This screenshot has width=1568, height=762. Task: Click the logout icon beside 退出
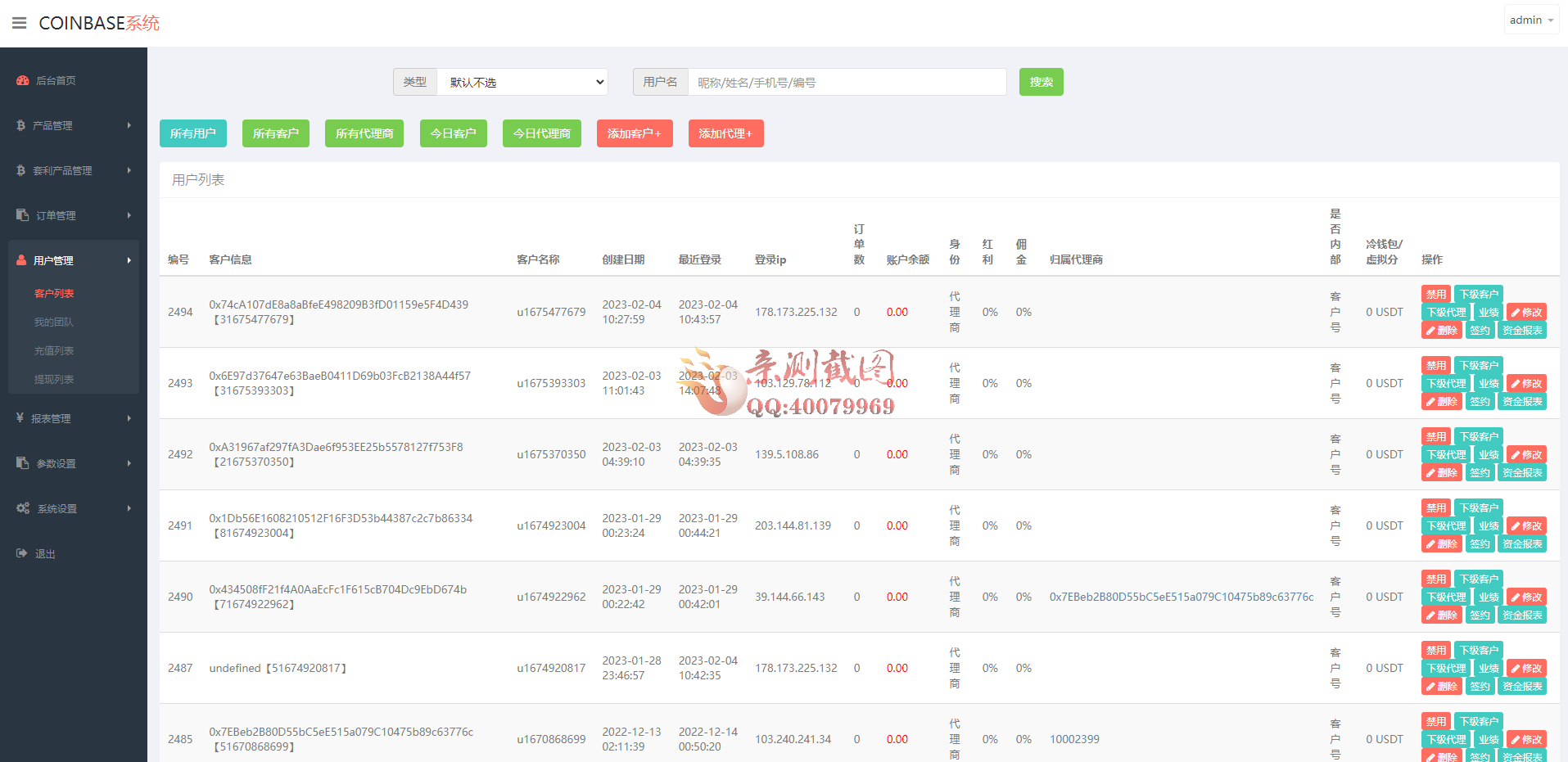click(20, 552)
